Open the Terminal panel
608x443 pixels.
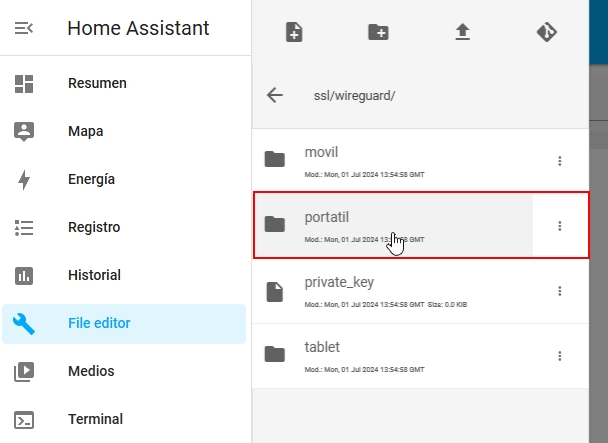[95, 419]
